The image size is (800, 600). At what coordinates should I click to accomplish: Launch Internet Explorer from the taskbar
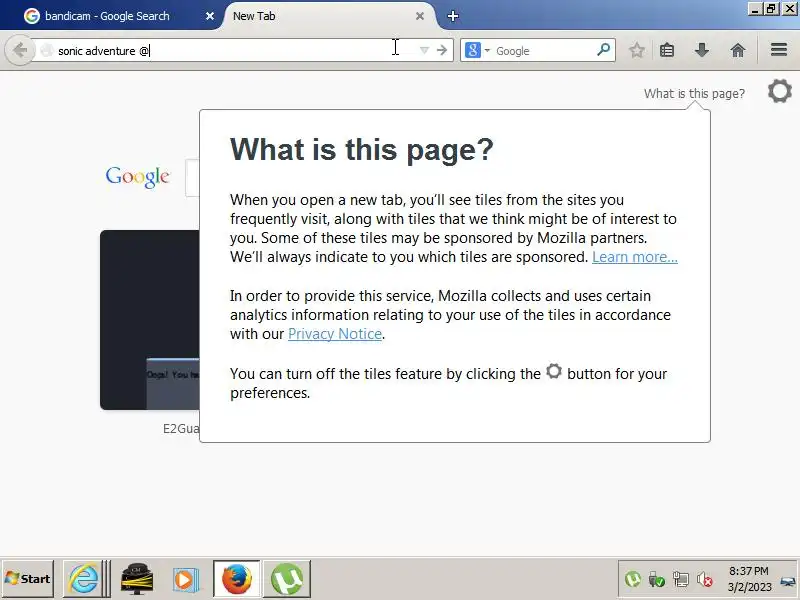(83, 579)
